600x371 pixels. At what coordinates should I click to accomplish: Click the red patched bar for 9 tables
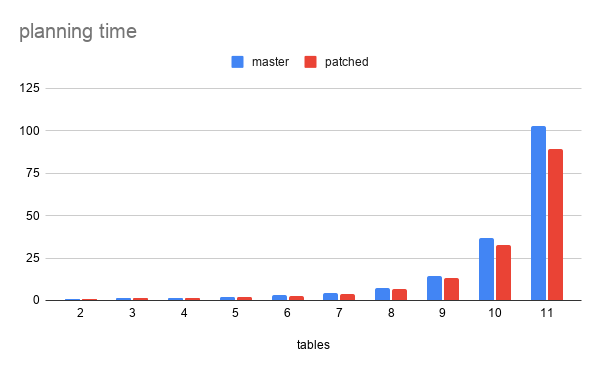pos(451,290)
